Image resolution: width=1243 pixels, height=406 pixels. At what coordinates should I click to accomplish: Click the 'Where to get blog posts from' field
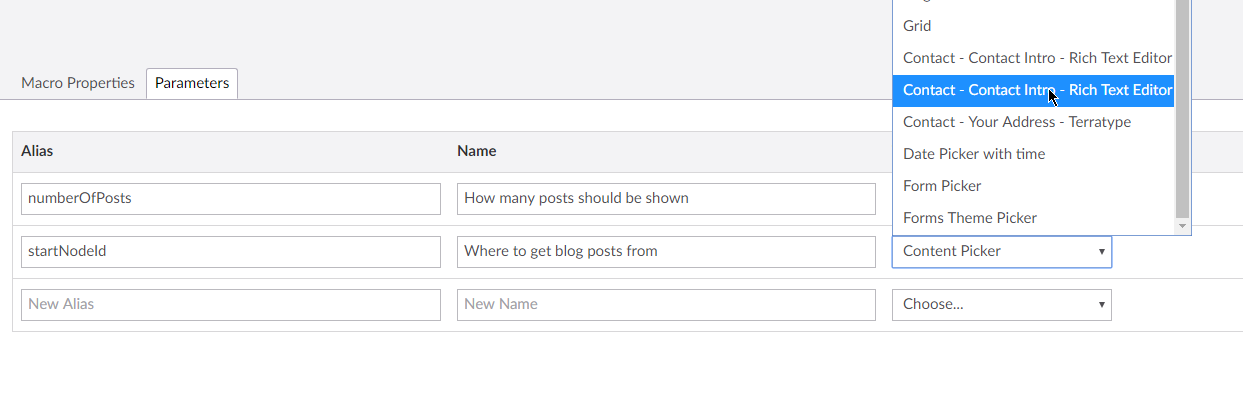(x=666, y=251)
